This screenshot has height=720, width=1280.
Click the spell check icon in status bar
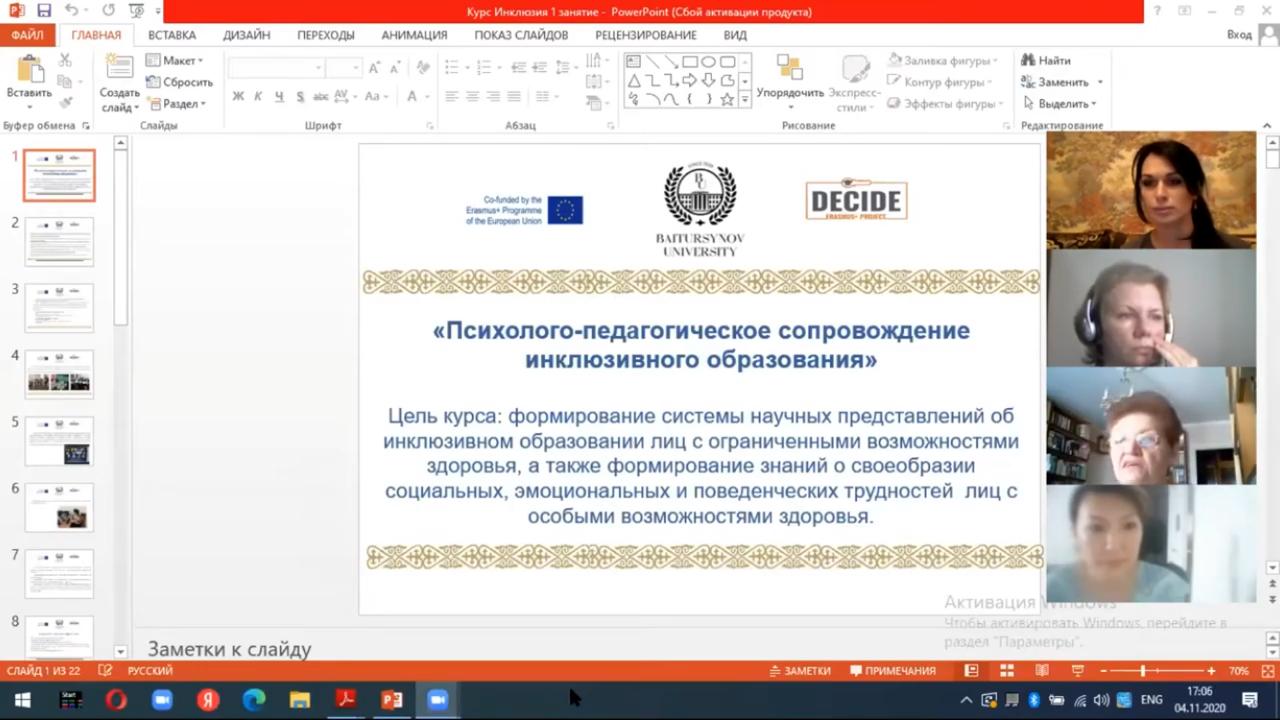105,671
